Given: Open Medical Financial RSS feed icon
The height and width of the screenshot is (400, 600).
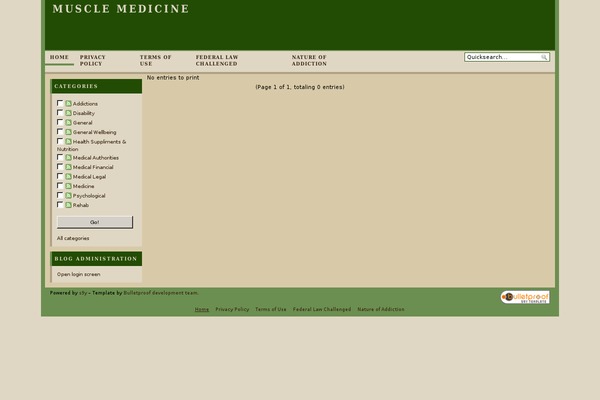Looking at the screenshot, I should pos(68,167).
